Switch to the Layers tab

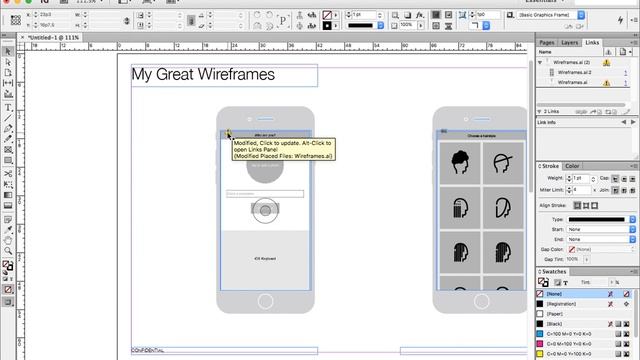pyautogui.click(x=569, y=42)
